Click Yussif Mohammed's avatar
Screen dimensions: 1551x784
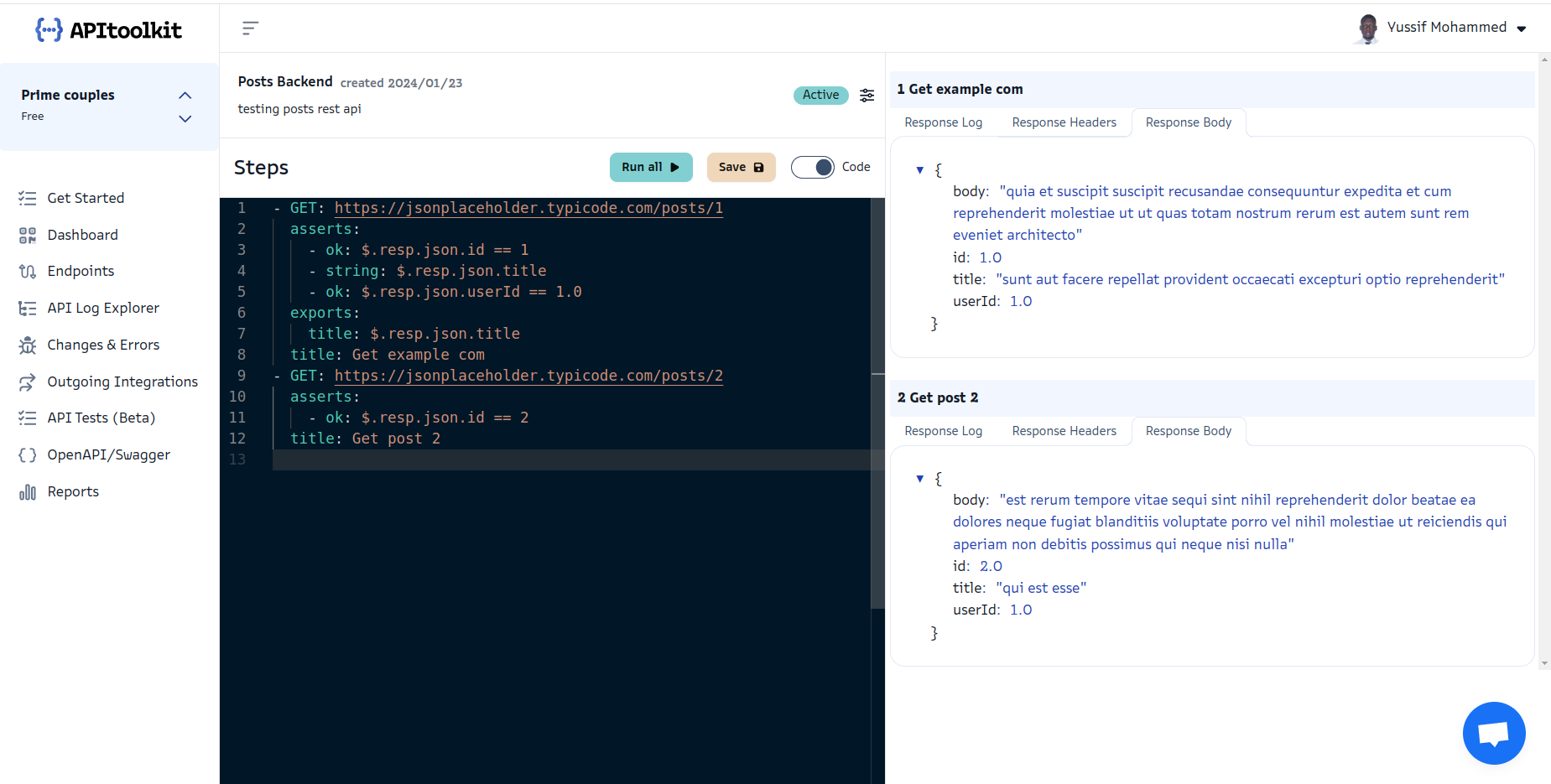(x=1367, y=29)
